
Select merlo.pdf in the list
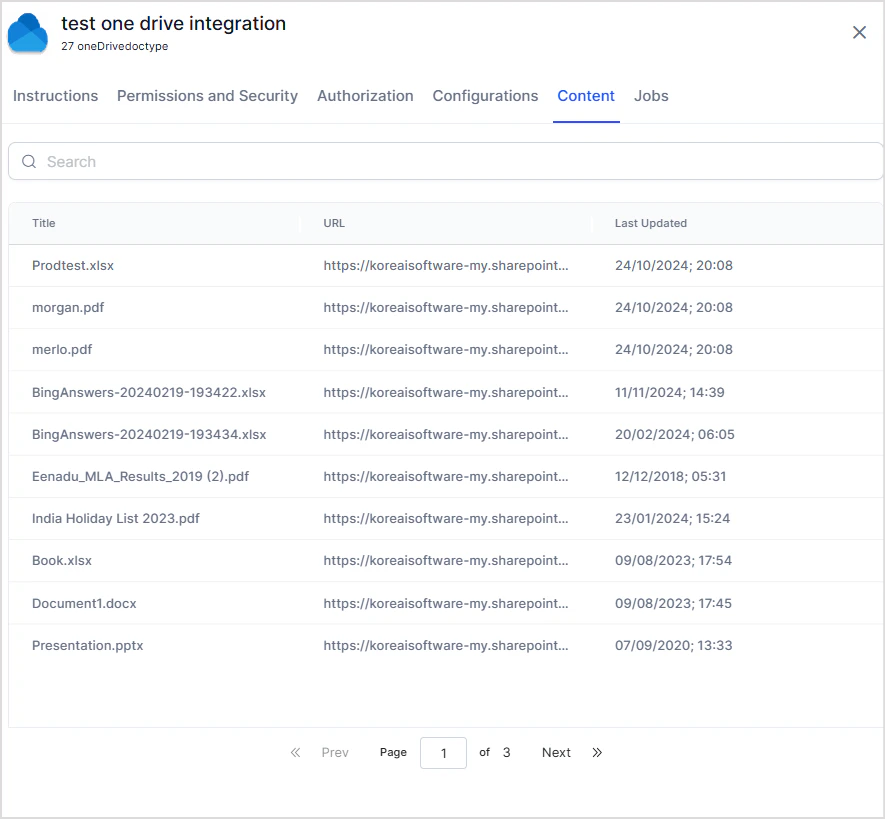click(62, 349)
